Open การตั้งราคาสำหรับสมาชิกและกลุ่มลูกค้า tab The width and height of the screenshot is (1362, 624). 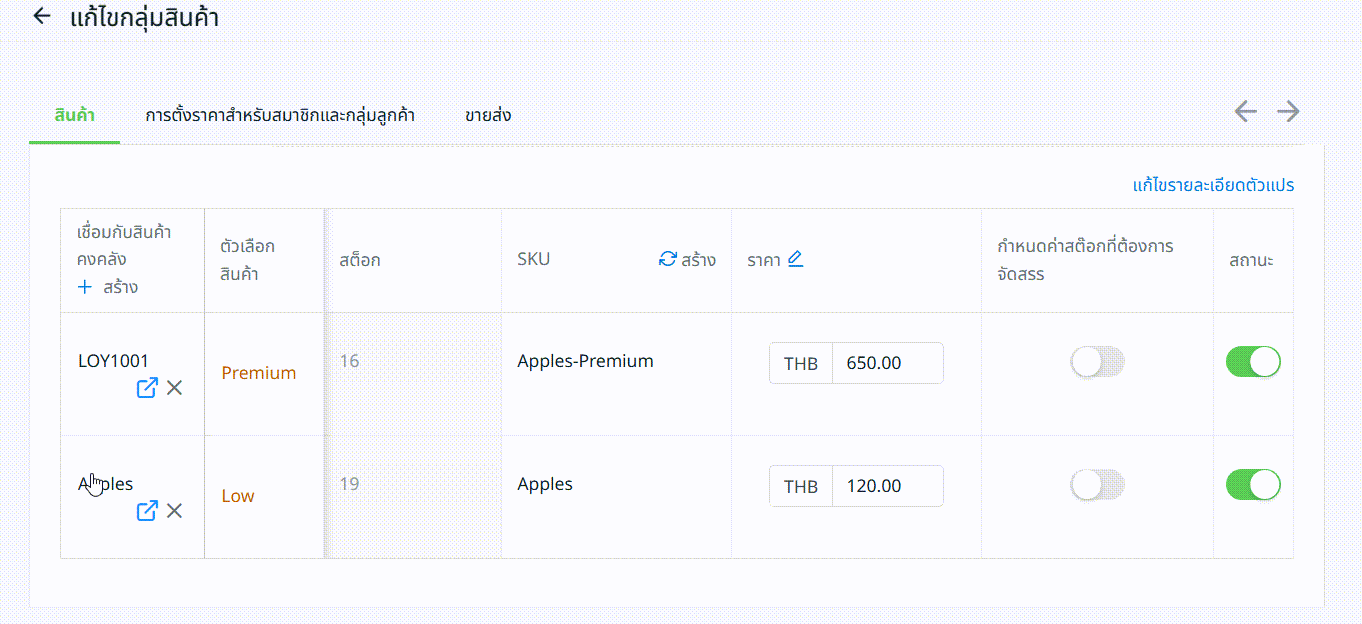[x=280, y=116]
